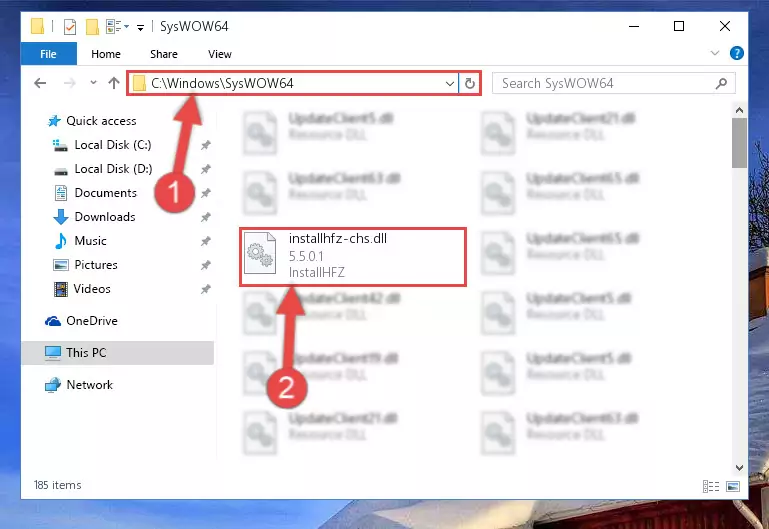Open Pictures in the sidebar
The image size is (769, 529).
[x=96, y=265]
